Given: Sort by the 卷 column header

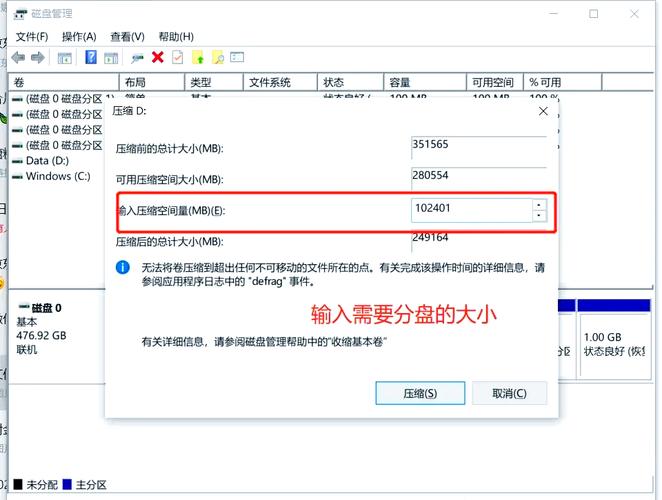Looking at the screenshot, I should pyautogui.click(x=63, y=82).
